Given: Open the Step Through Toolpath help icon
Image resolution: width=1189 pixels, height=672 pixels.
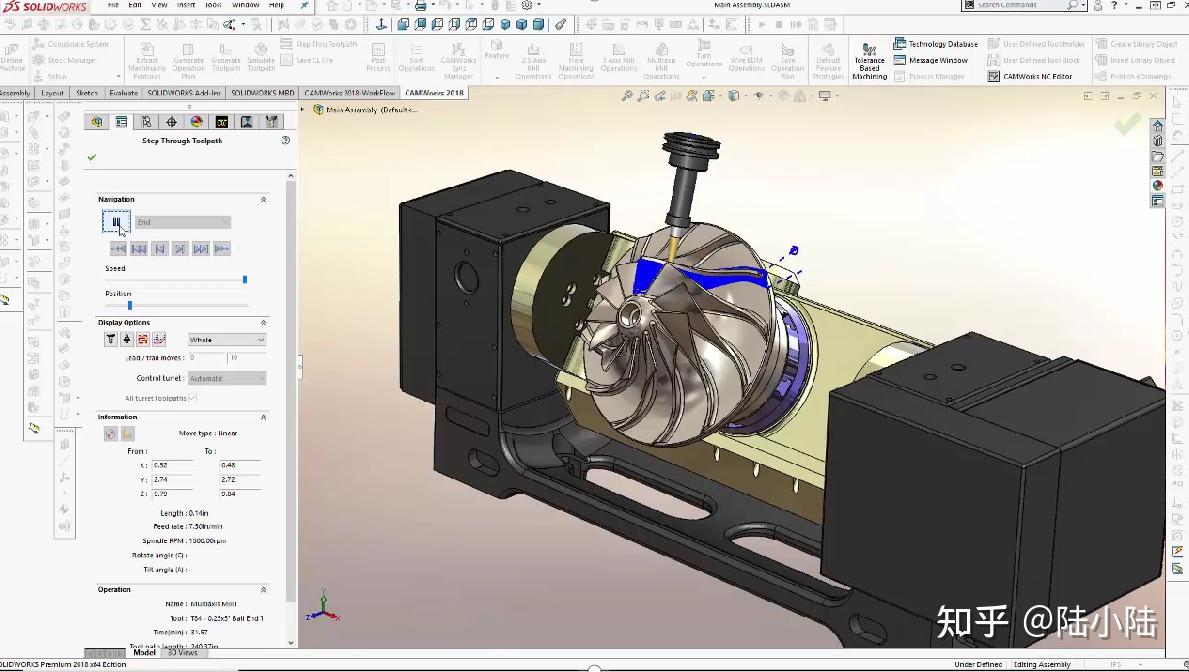Looking at the screenshot, I should (286, 140).
